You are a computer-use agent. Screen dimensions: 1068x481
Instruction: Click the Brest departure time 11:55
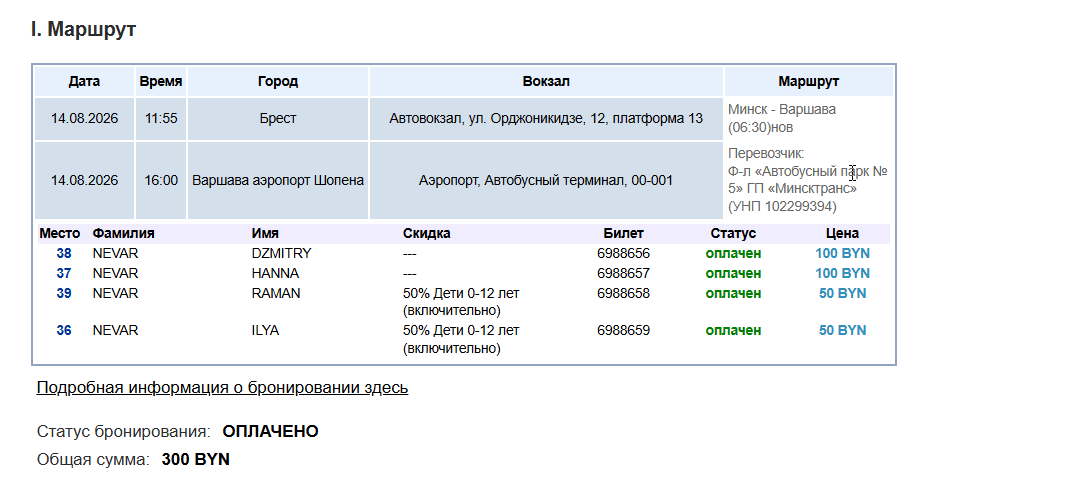pos(161,119)
